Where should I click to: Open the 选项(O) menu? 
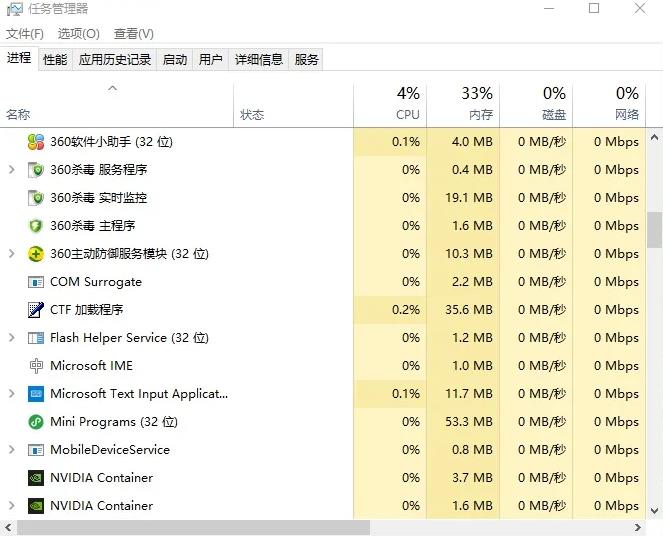(x=79, y=34)
